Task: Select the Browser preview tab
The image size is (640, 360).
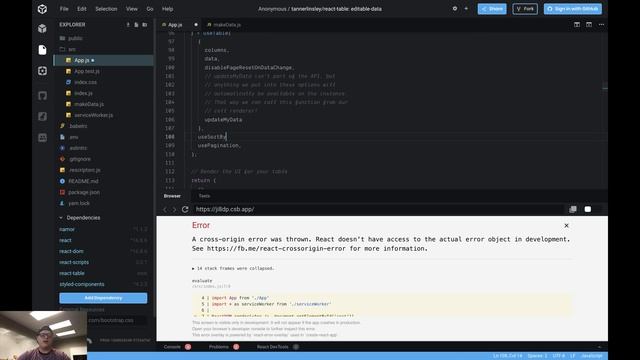Action: (x=172, y=196)
